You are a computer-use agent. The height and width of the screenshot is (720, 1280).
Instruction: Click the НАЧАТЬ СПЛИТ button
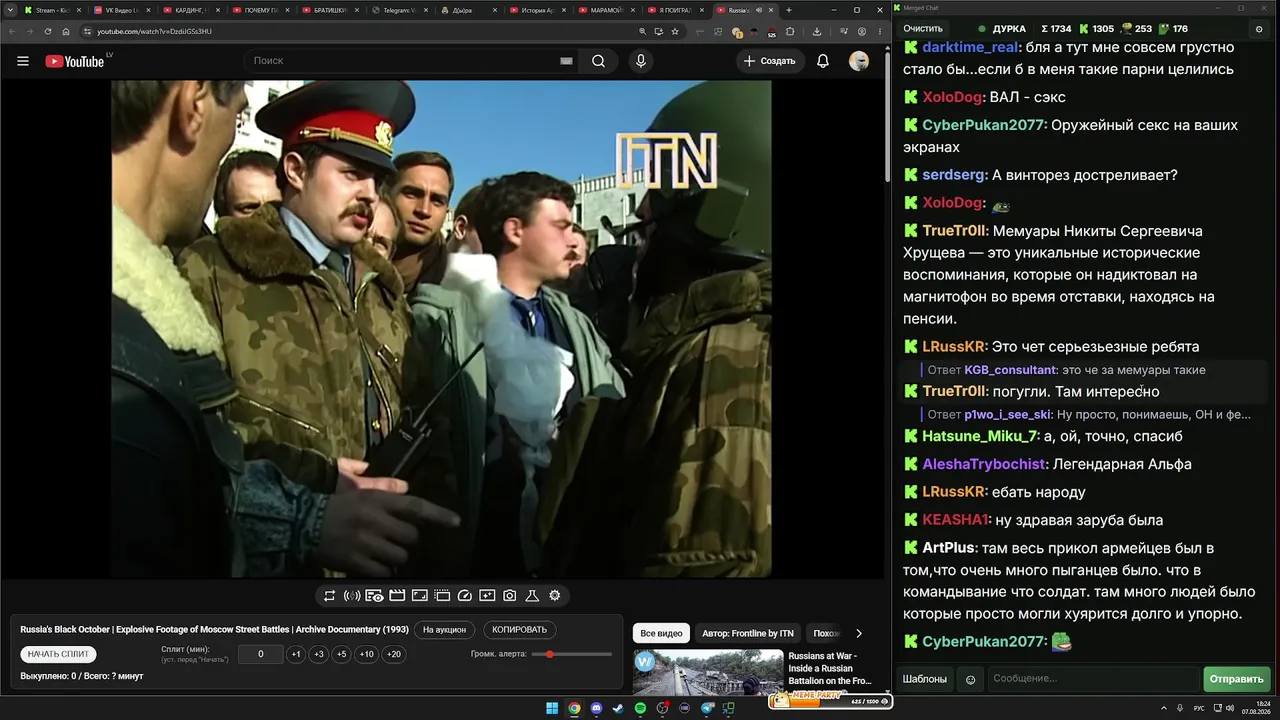pos(58,654)
